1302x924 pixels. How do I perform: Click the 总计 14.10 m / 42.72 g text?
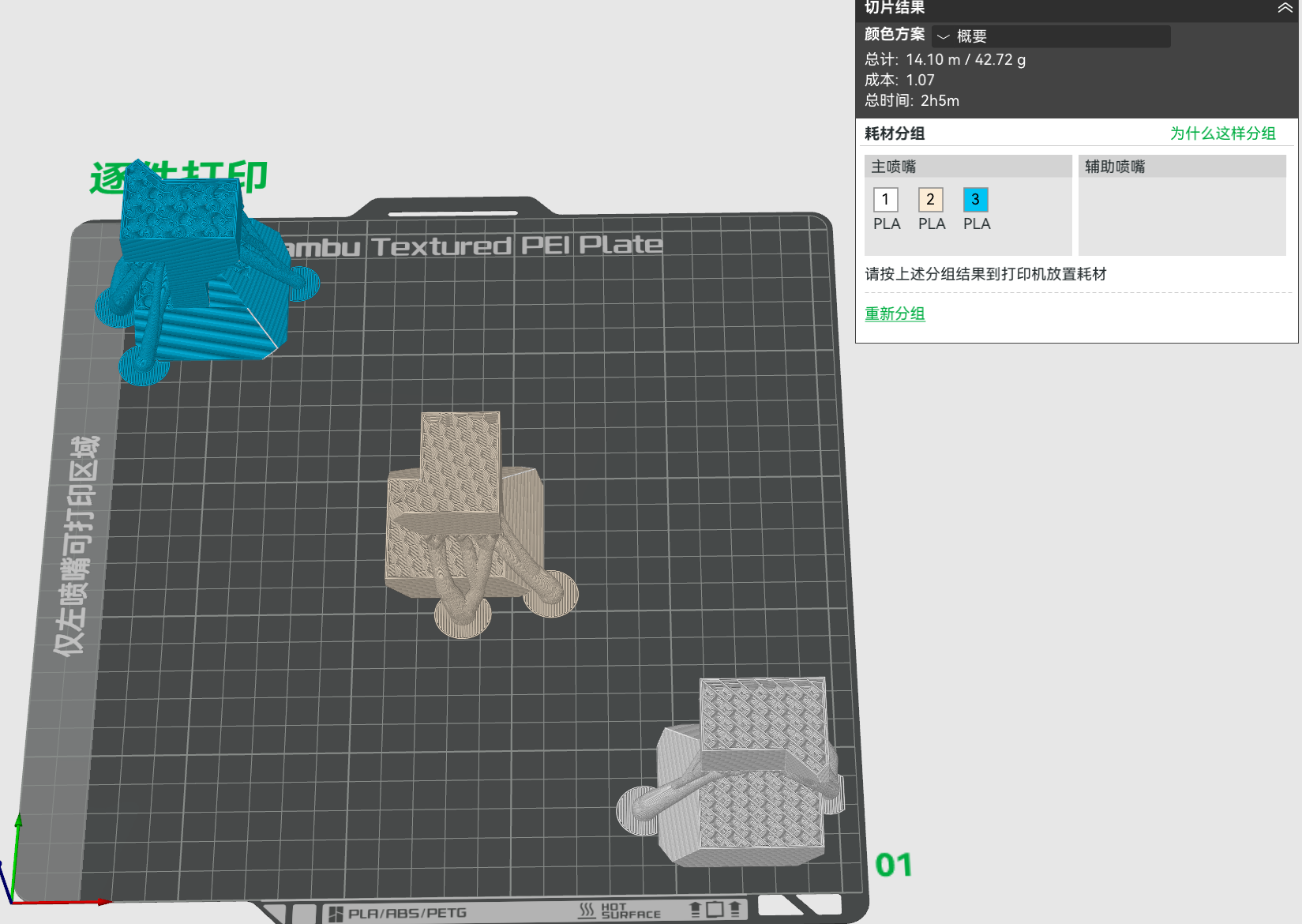coord(945,60)
